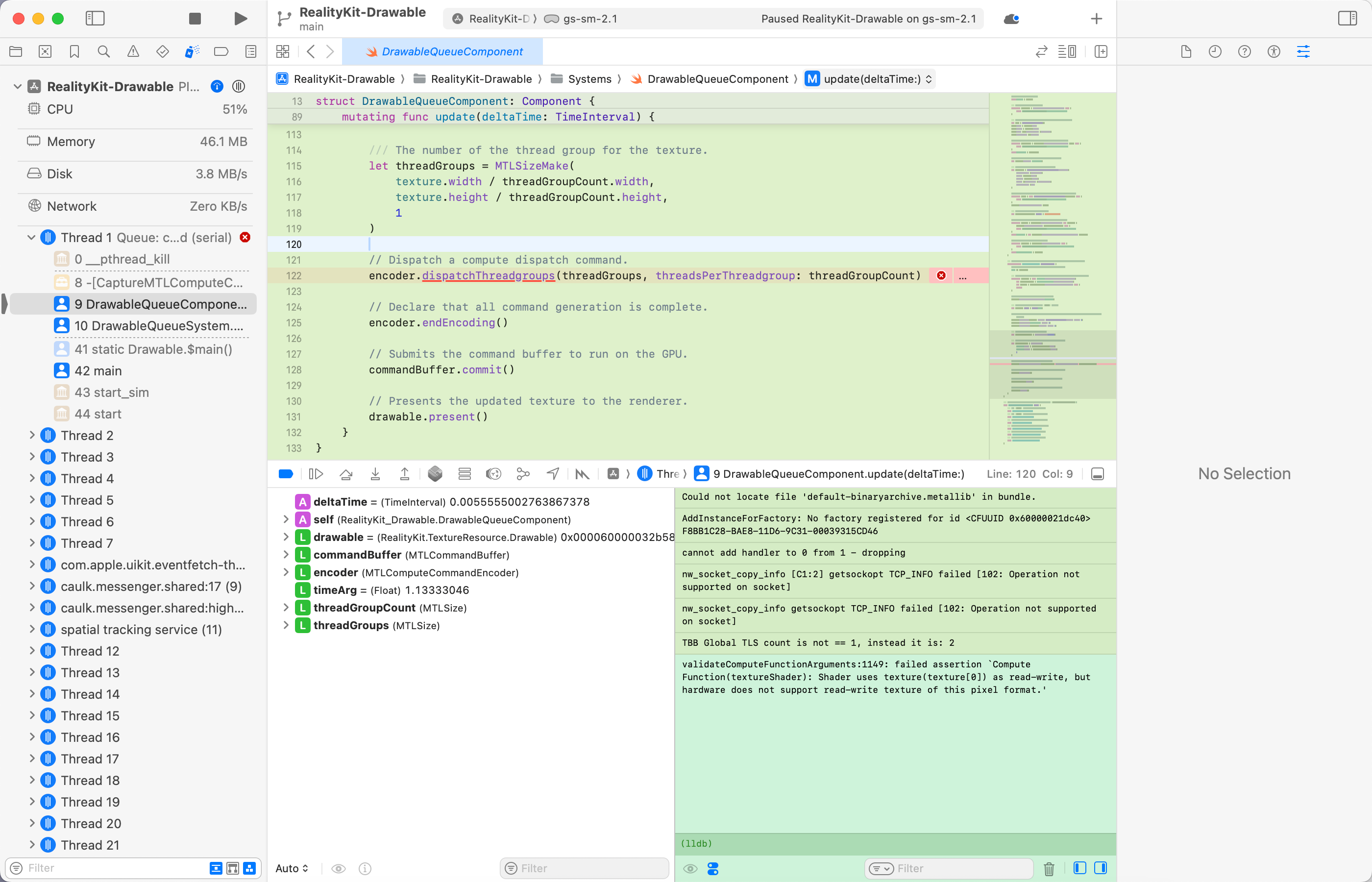The height and width of the screenshot is (882, 1372).
Task: Collapse the RealityKit-Drawable process tree
Action: [17, 86]
